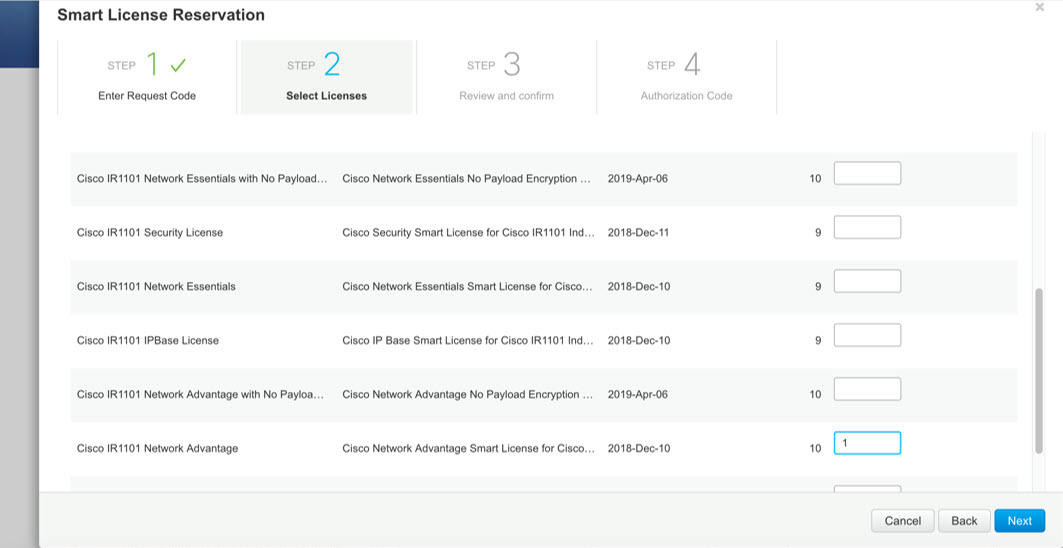Click description 'Cisco Network Advantage No Payload Encryption'
This screenshot has height=548, width=1063.
tap(468, 394)
